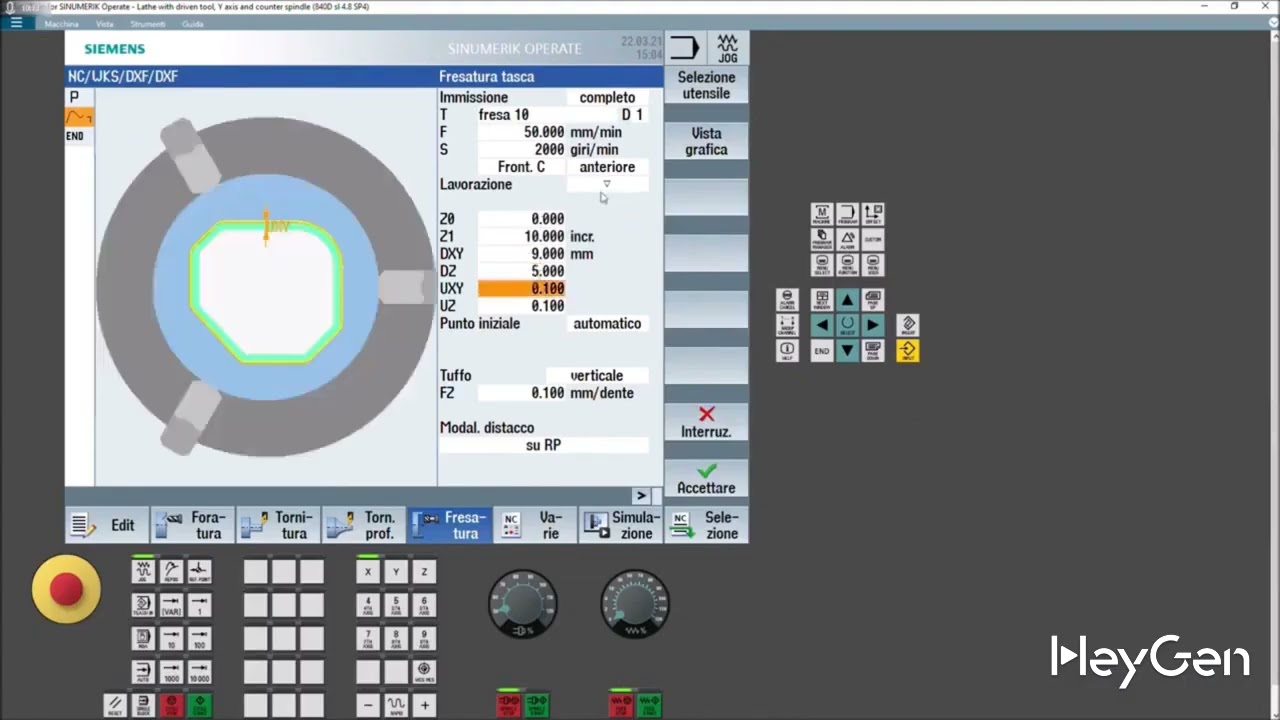Viewport: 1280px width, 720px height.
Task: Open the Foratura softkey tab
Action: [193, 525]
